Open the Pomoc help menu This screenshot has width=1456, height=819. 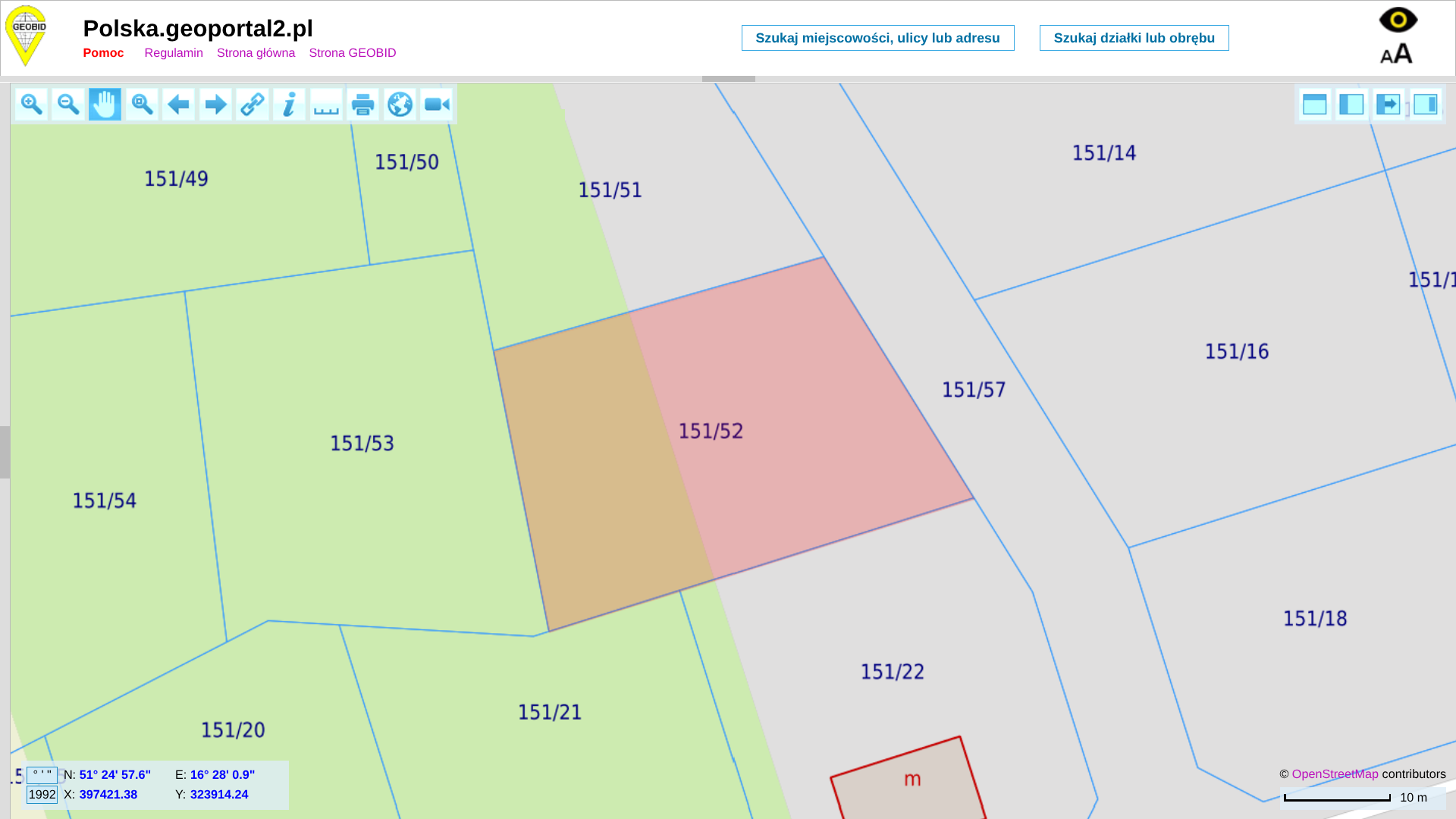click(103, 53)
